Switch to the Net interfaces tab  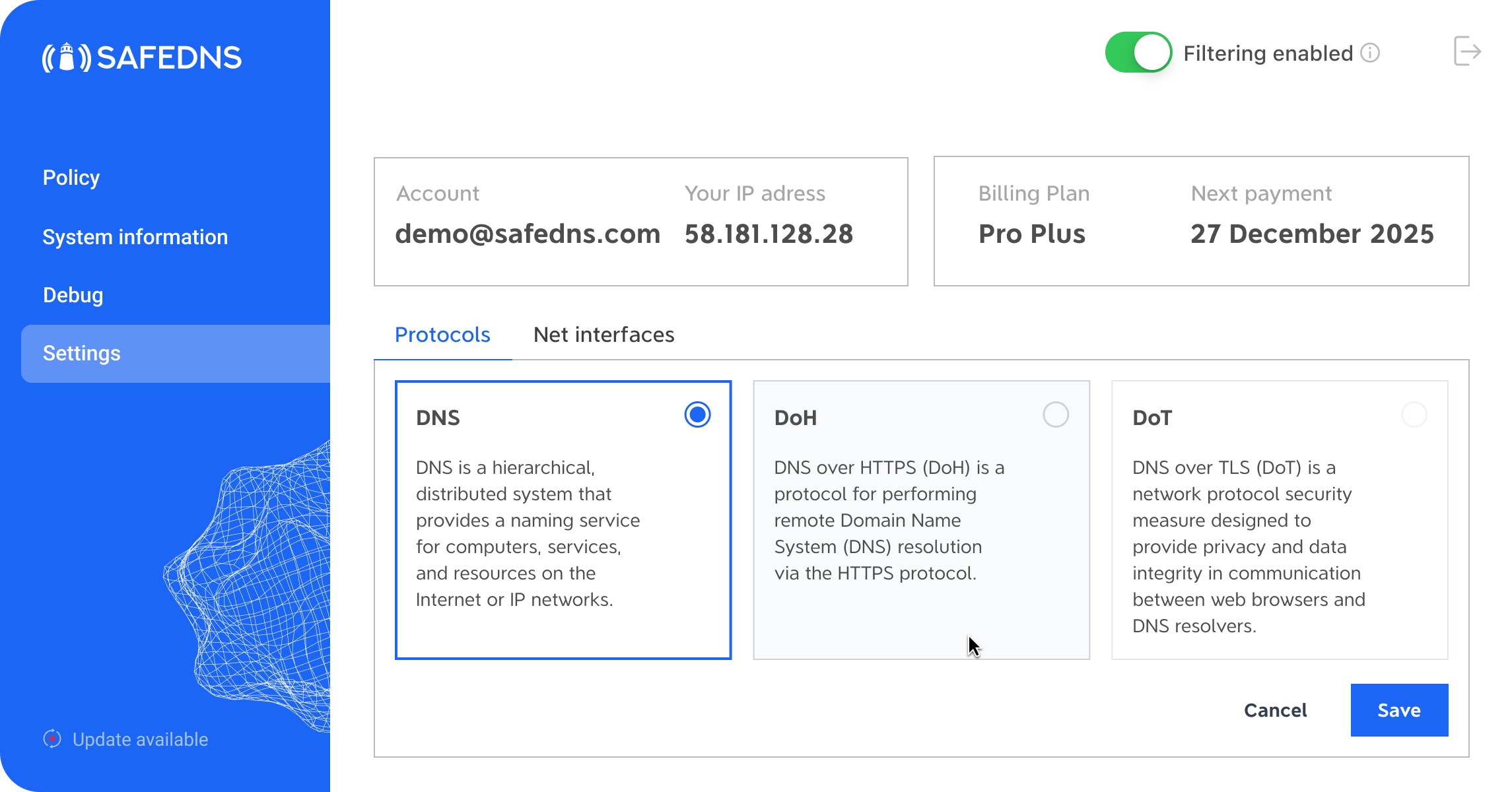603,335
